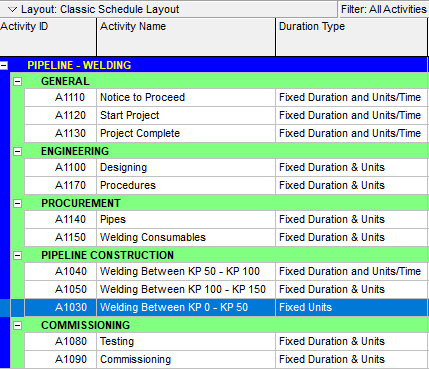429x371 pixels.
Task: Sort by the Duration Type column header
Action: (351, 37)
